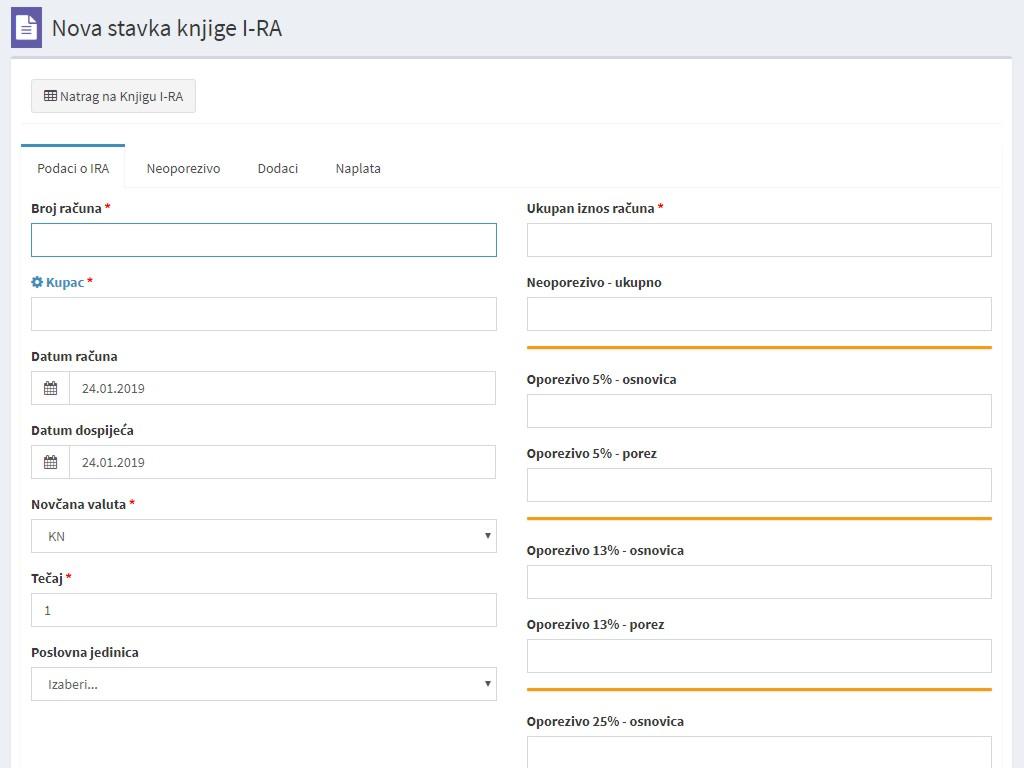This screenshot has height=768, width=1024.
Task: Click the Broj računa label
Action: pos(67,208)
